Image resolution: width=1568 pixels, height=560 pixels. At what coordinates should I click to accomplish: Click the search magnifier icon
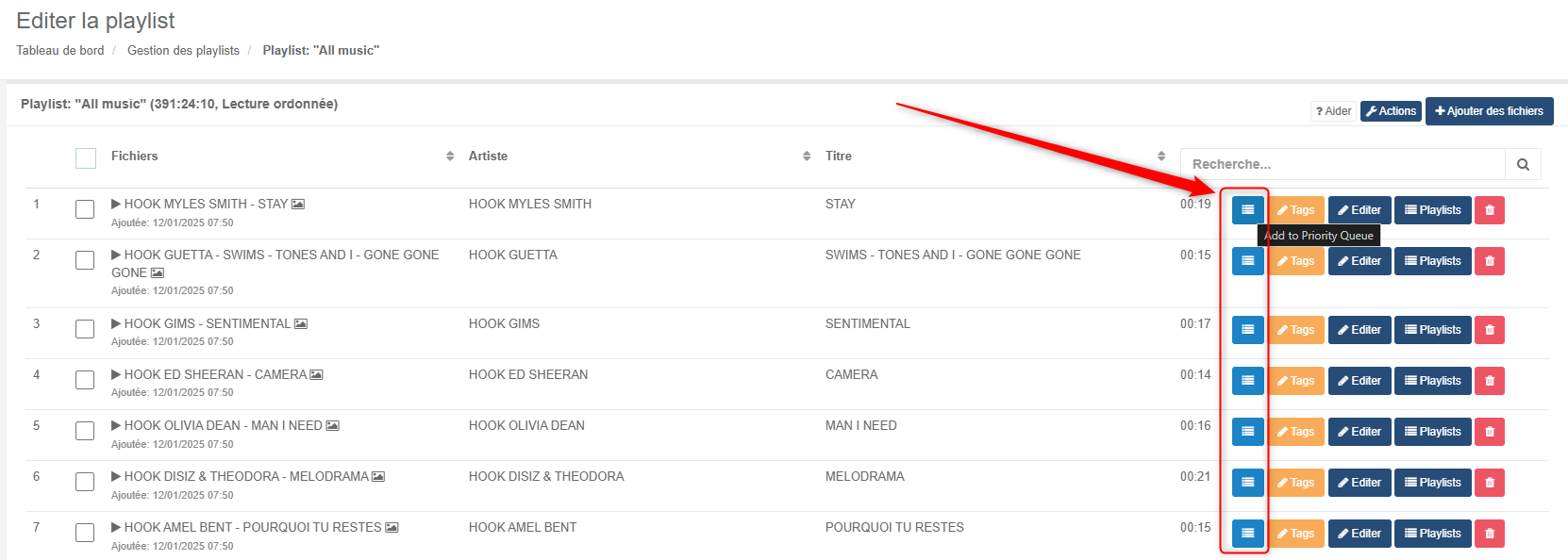pyautogui.click(x=1523, y=164)
